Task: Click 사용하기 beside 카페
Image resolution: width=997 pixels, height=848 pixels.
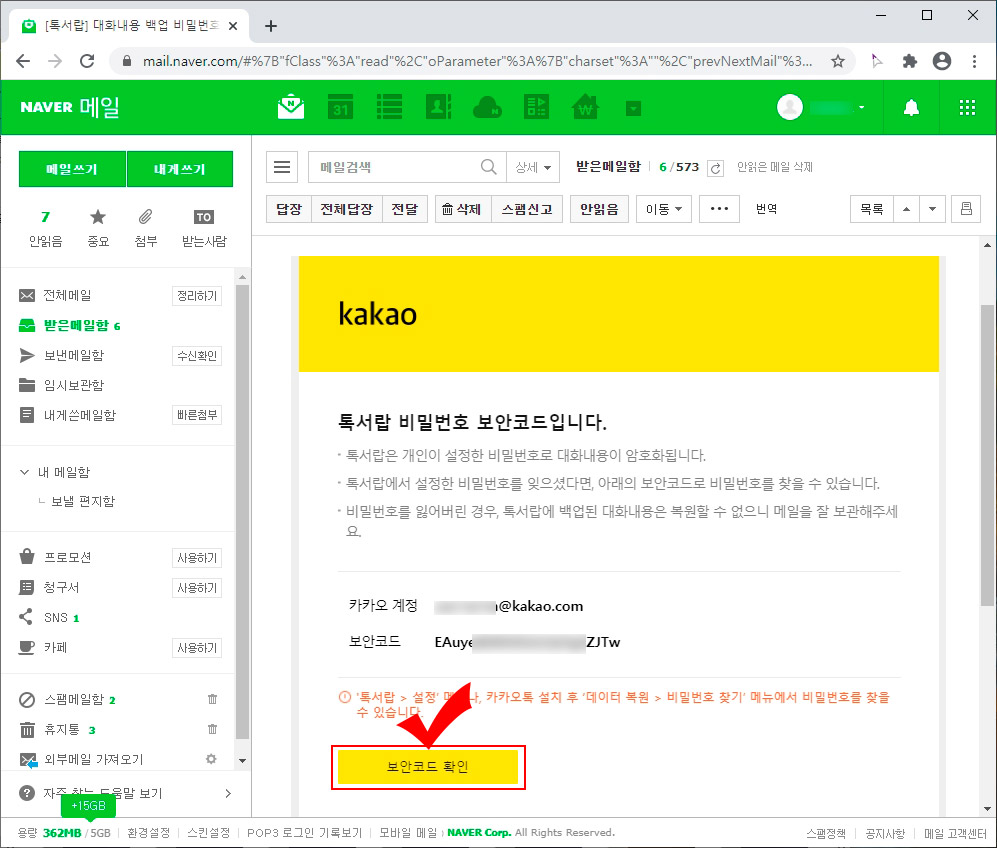Action: (197, 648)
